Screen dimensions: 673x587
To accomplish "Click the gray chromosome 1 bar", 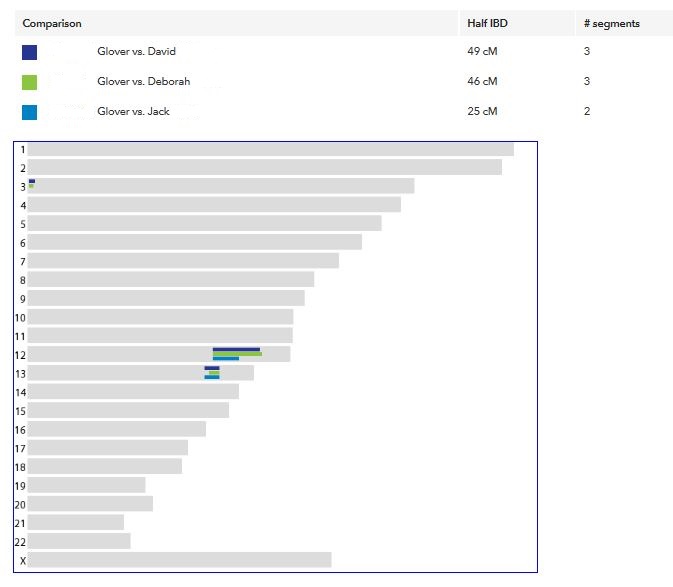I will [x=270, y=149].
